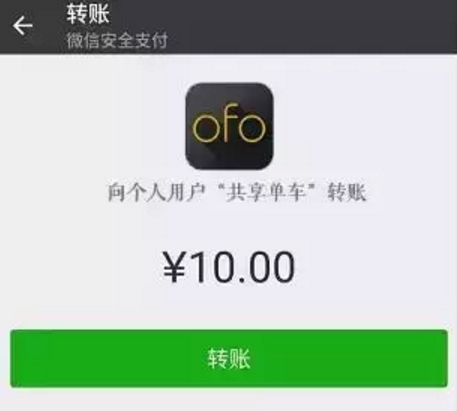Tap the green 转账 transfer button
457x411 pixels.
pyautogui.click(x=229, y=358)
